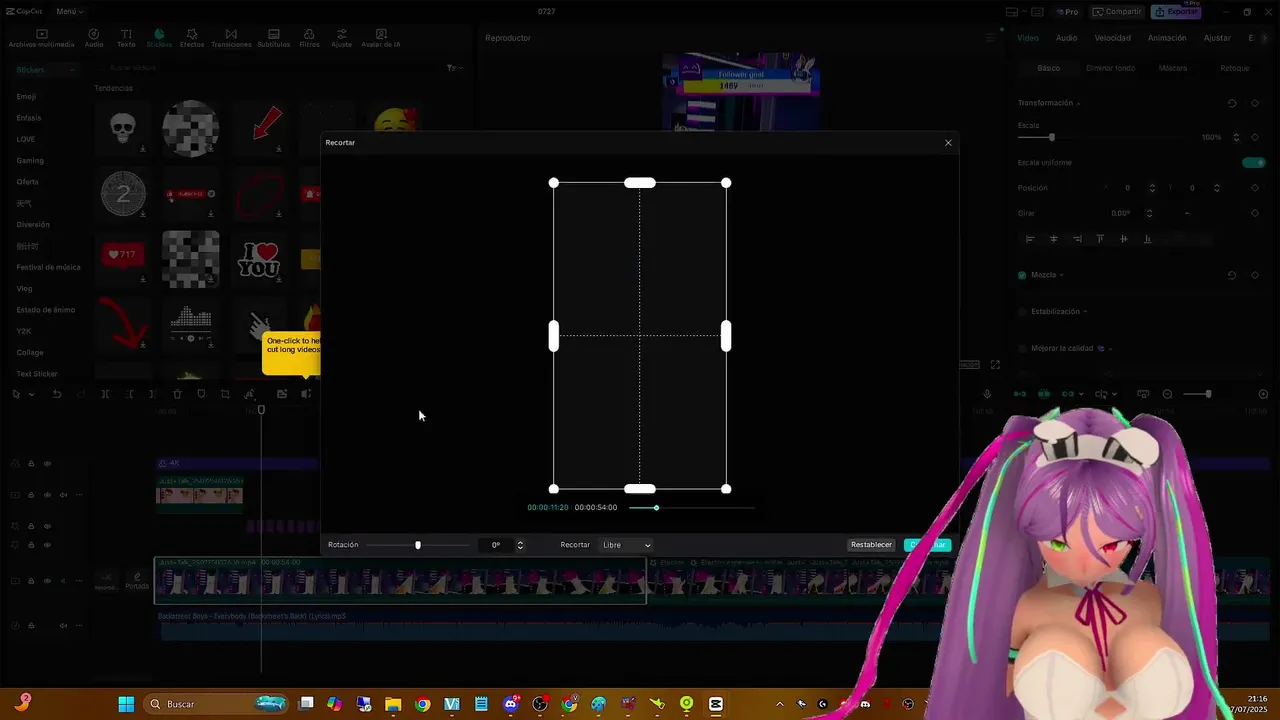Click the timeline zoom-out magnifier icon

point(1167,394)
